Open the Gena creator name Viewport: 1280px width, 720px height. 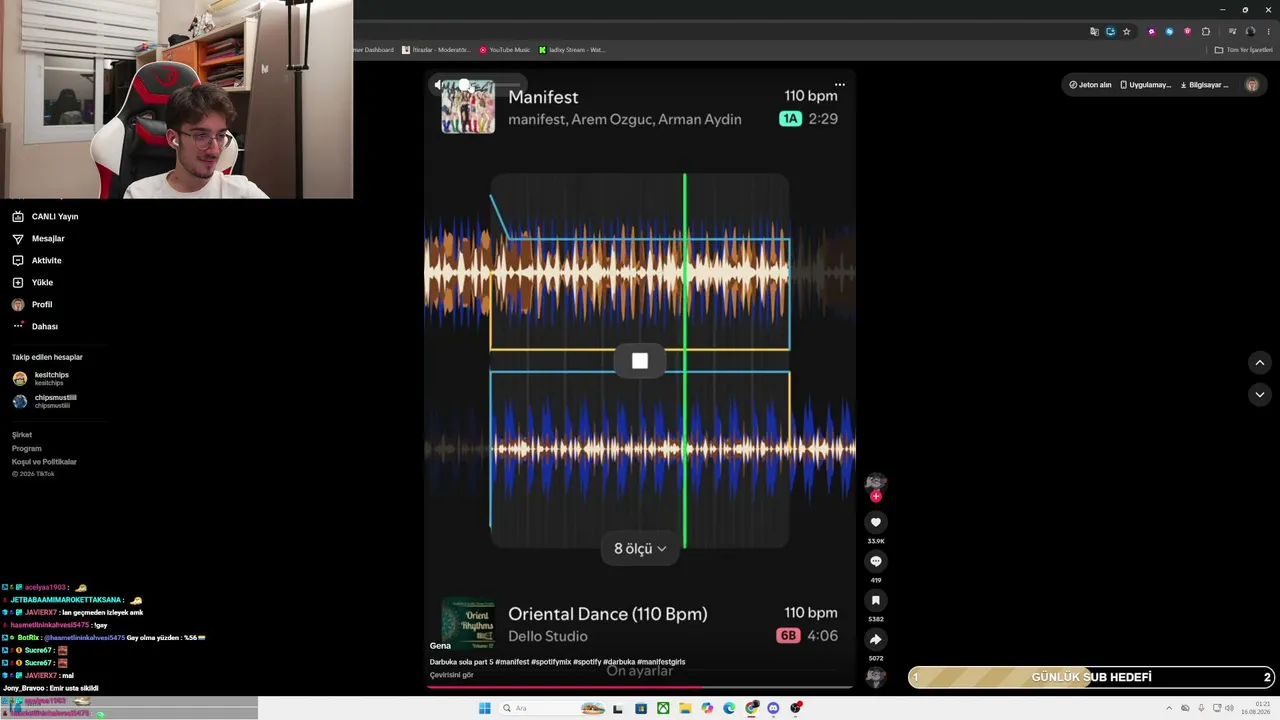[440, 646]
